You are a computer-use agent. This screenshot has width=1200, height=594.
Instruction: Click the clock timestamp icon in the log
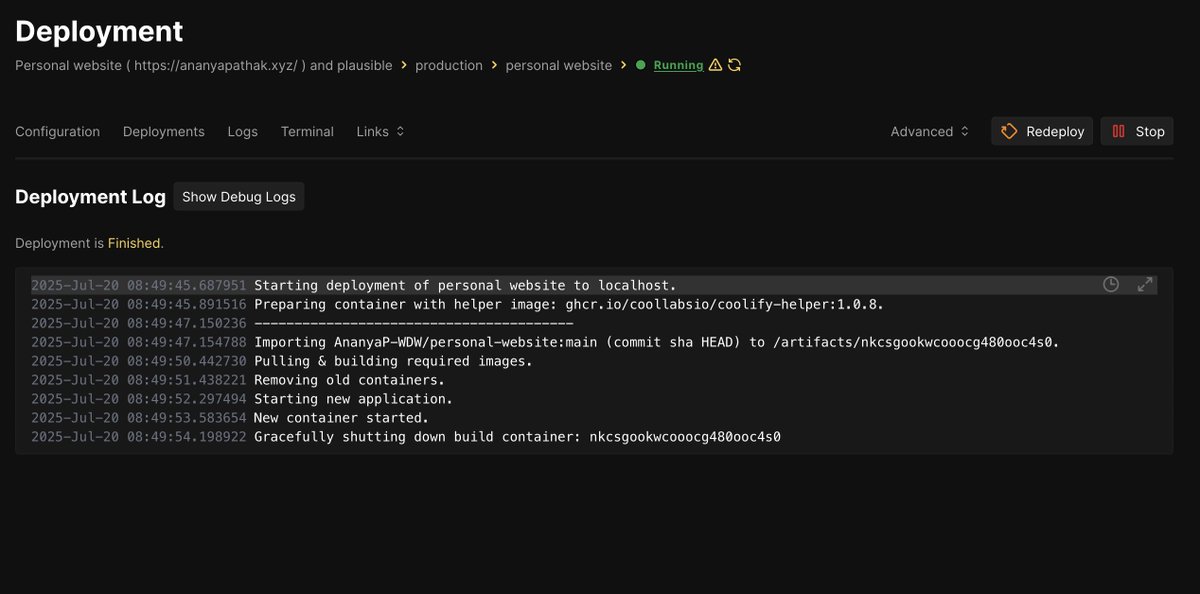[x=1111, y=285]
